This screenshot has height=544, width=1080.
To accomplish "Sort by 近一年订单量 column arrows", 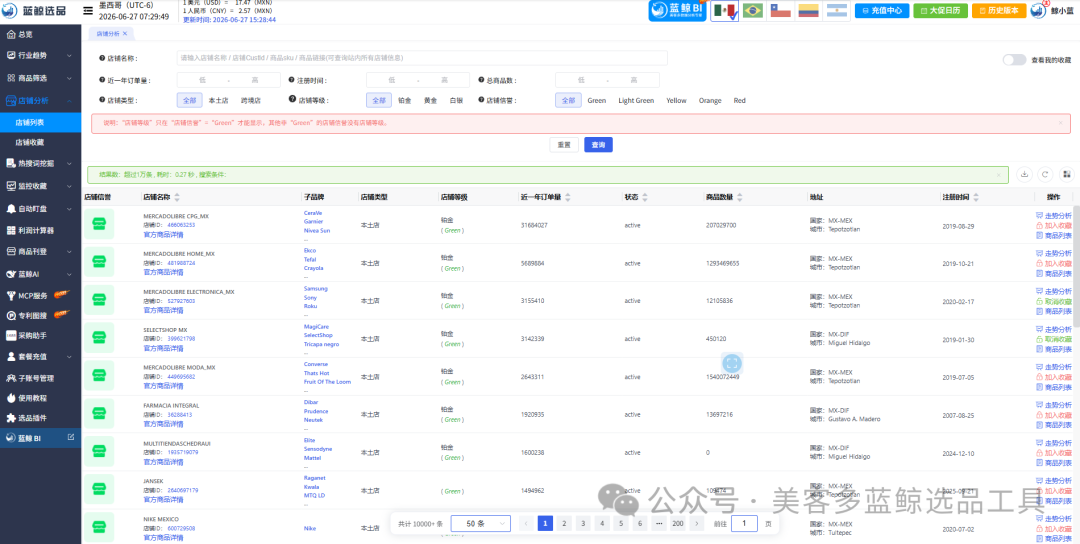I will [x=568, y=197].
